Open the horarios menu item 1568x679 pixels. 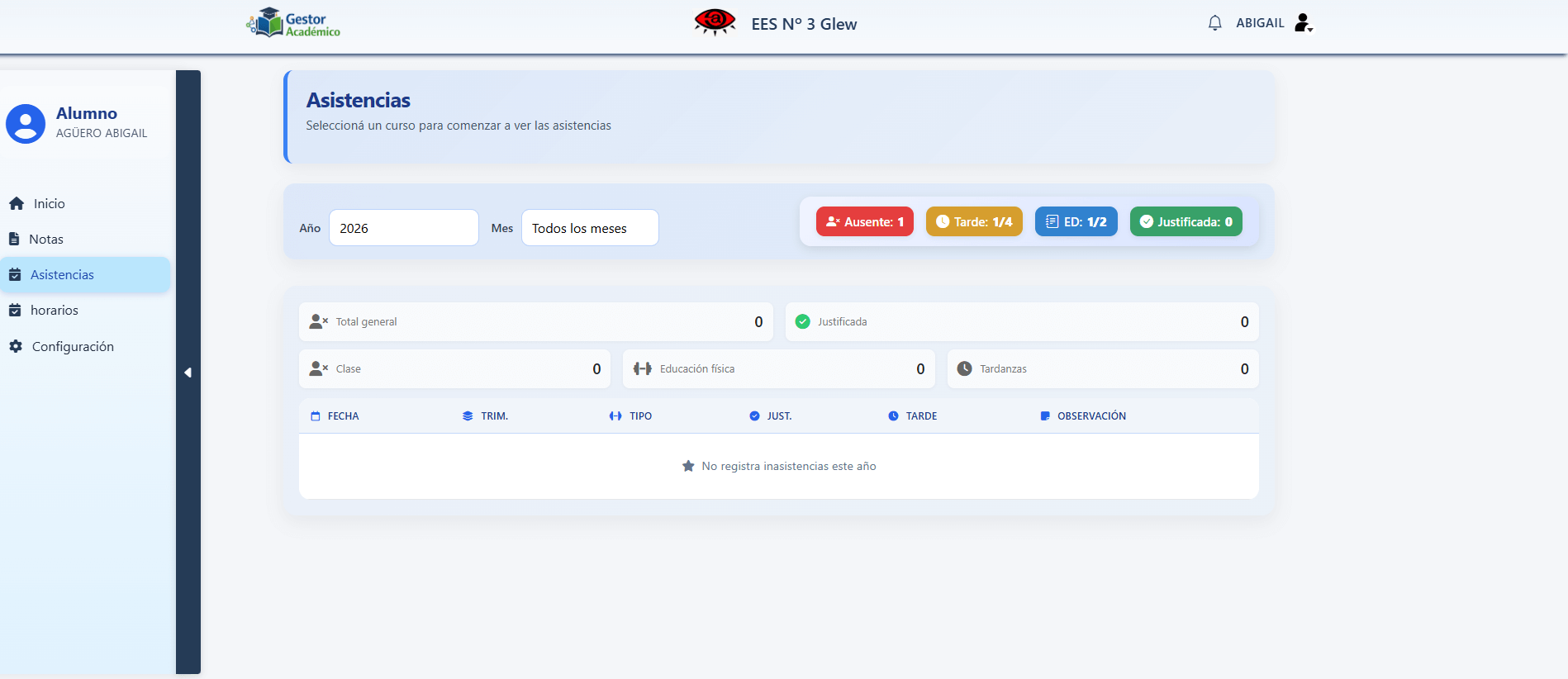[54, 311]
